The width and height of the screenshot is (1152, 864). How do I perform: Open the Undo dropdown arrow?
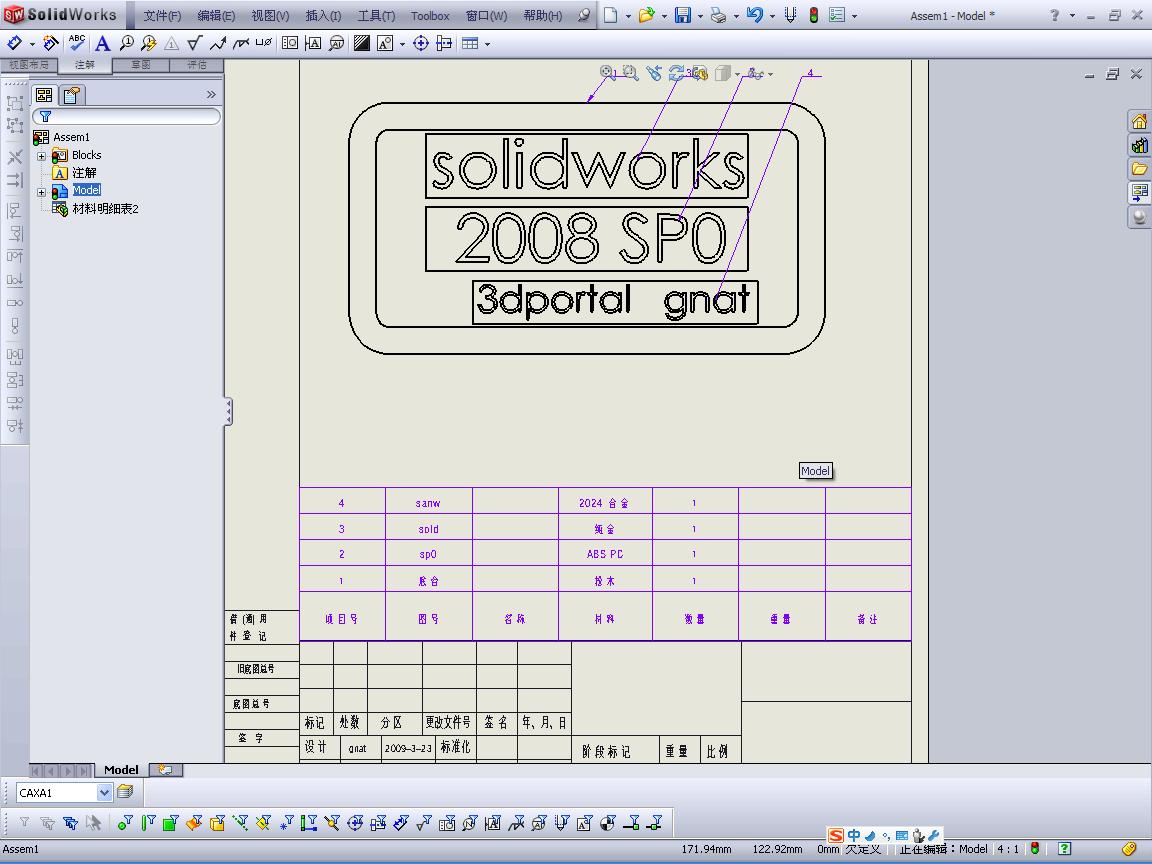772,15
